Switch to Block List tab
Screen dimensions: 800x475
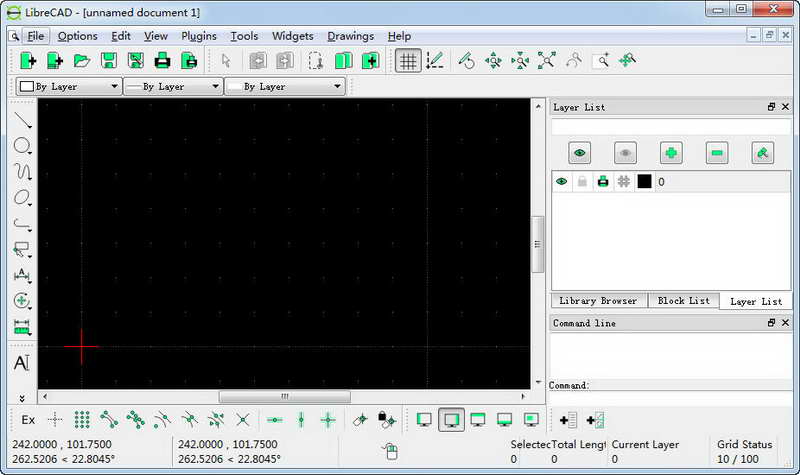point(684,301)
